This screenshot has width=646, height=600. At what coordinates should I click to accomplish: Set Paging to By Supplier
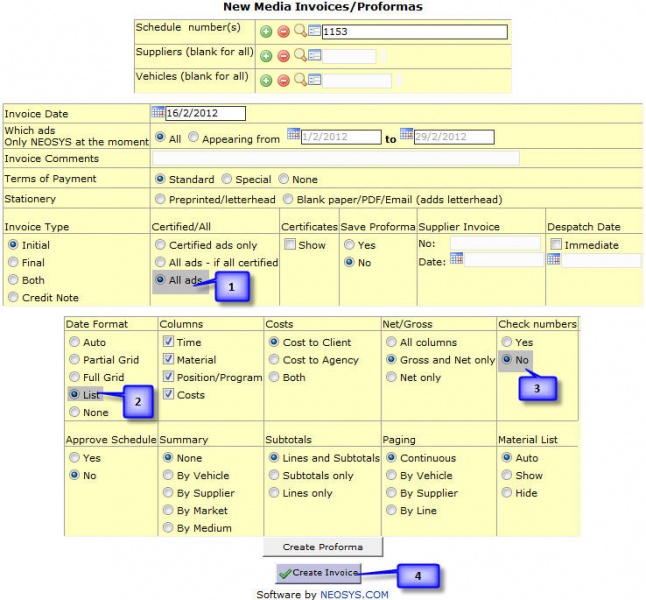[391, 492]
